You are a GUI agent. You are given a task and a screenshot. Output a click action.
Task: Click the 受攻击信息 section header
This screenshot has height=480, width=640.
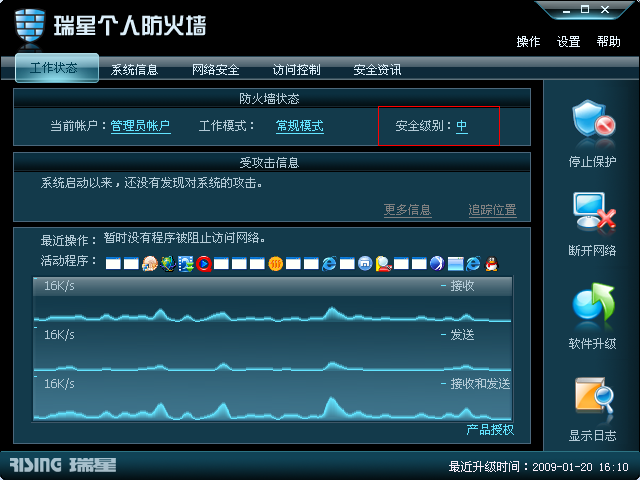(x=269, y=163)
